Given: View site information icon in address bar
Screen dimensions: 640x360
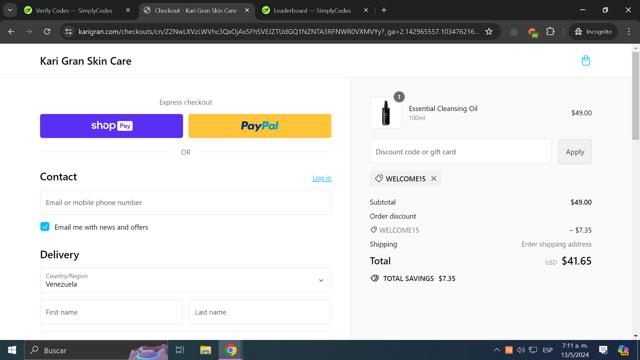Looking at the screenshot, I should [69, 31].
